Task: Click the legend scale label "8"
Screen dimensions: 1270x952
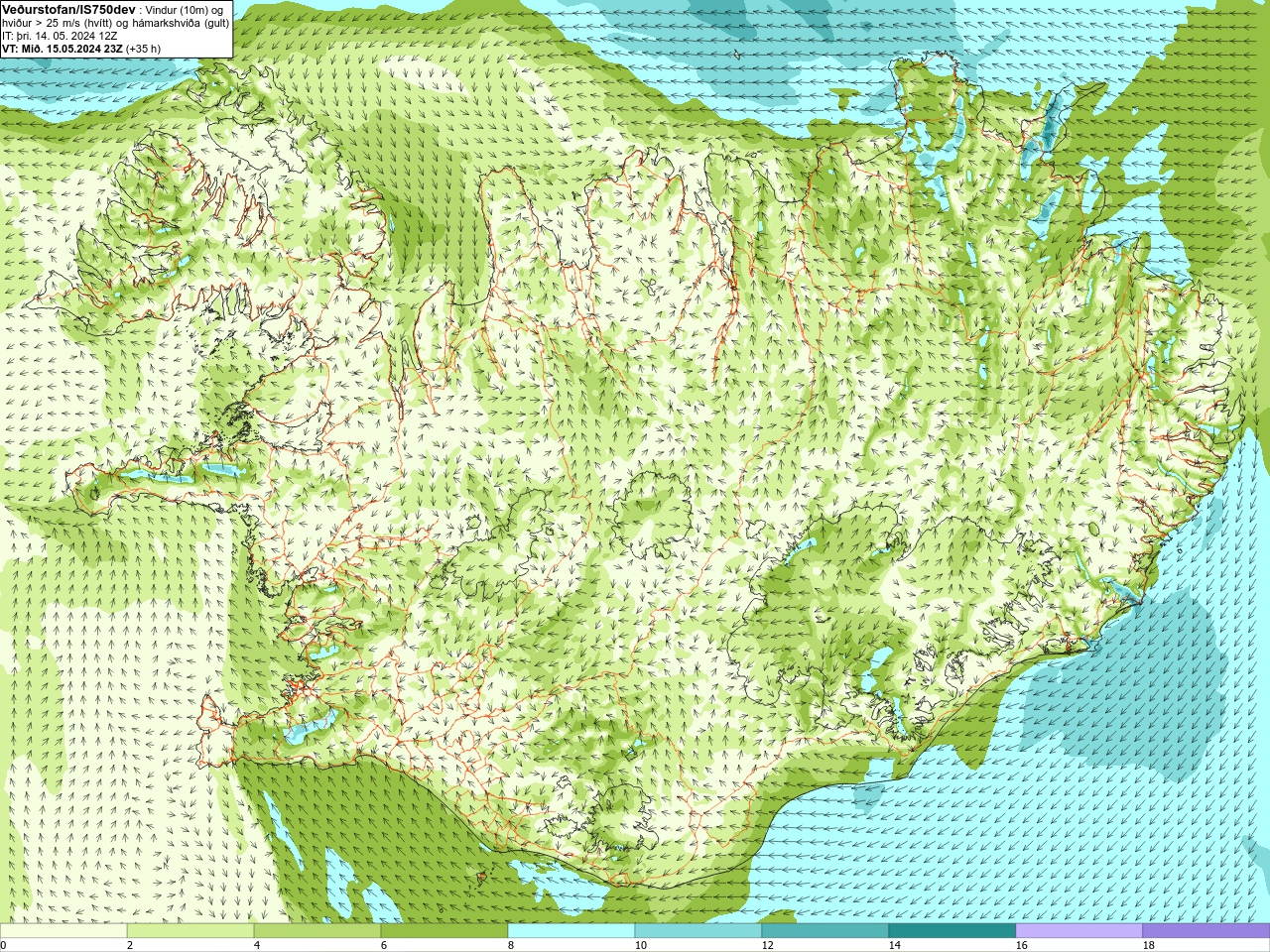Action: (x=511, y=945)
